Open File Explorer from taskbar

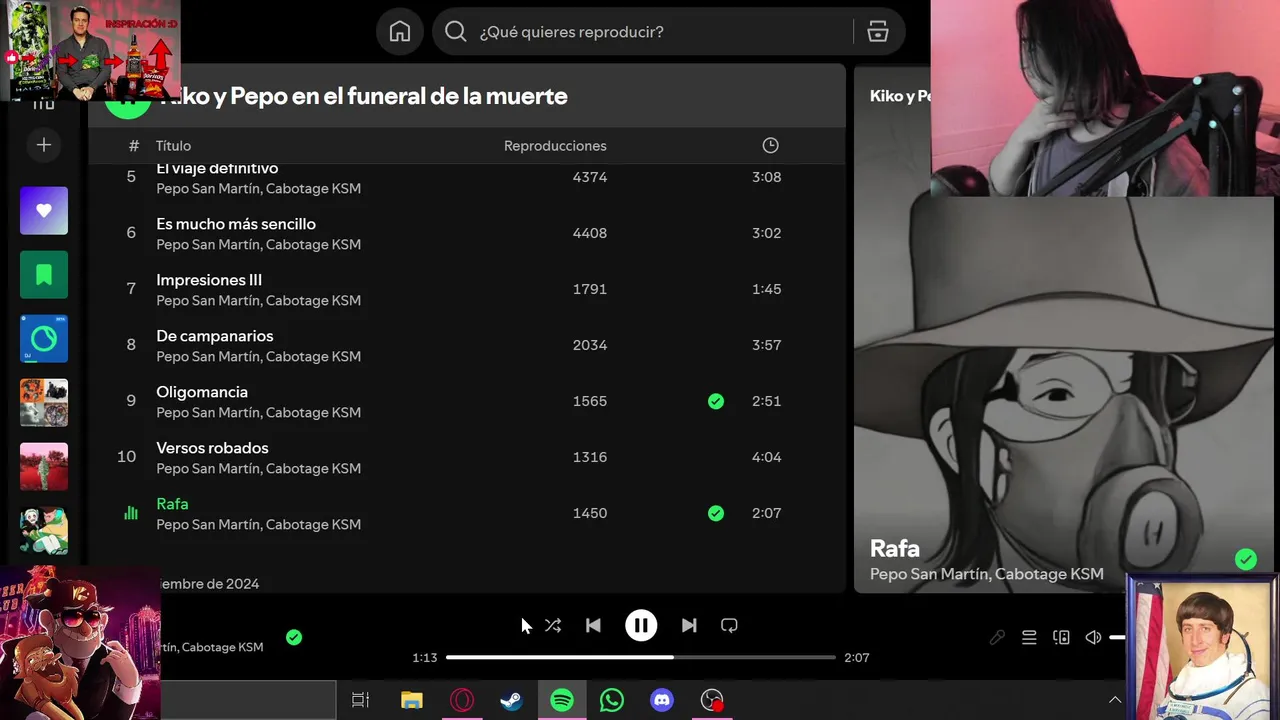tap(412, 700)
